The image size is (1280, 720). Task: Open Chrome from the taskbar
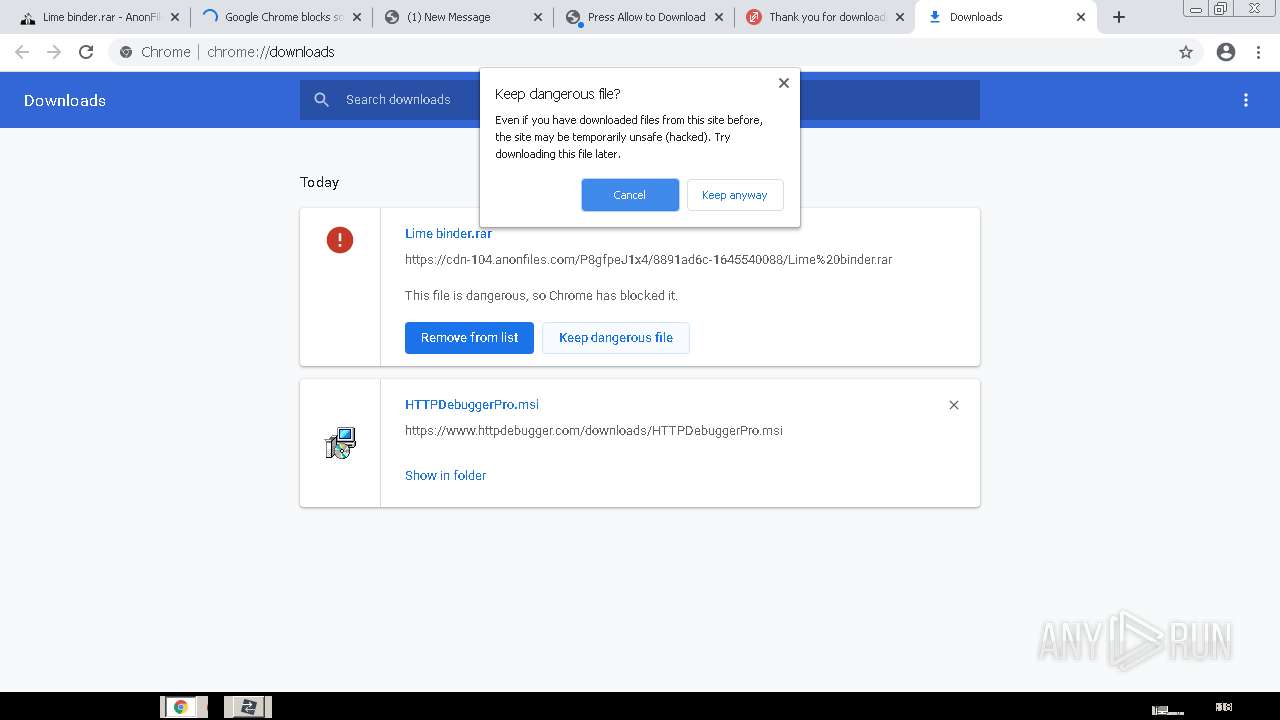[183, 707]
